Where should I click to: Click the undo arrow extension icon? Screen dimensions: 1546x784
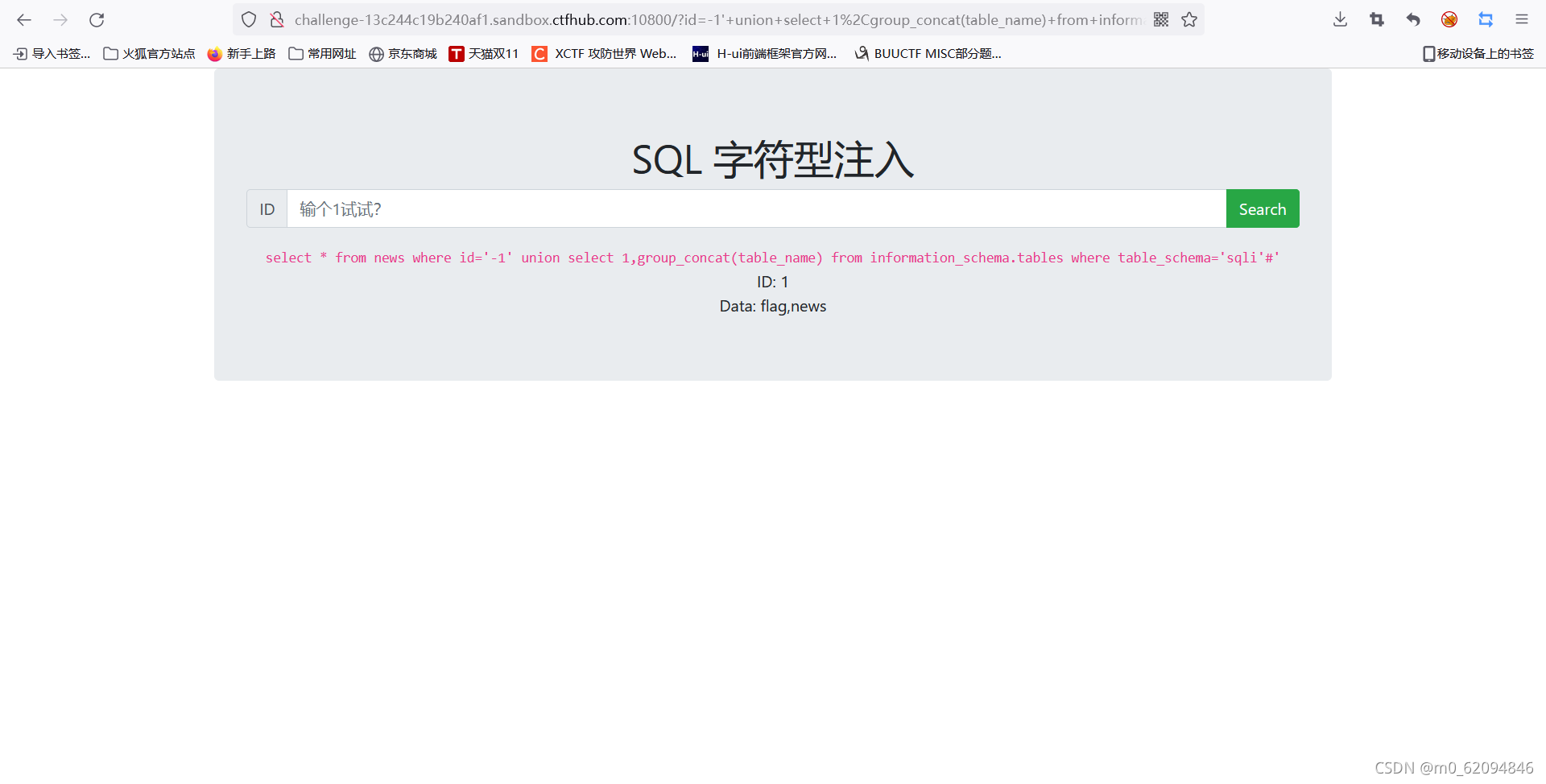point(1413,19)
